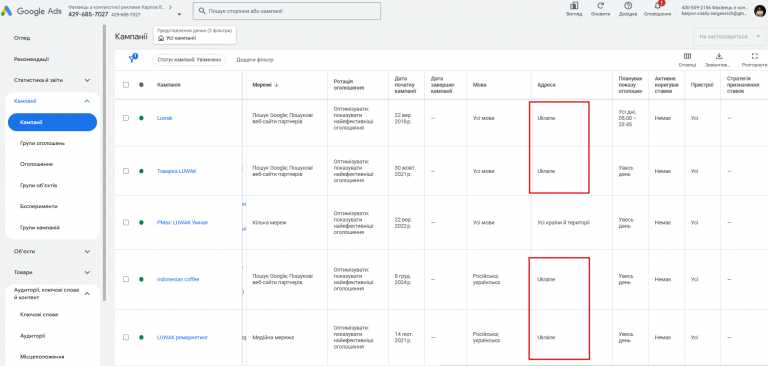The image size is (768, 366).
Task: Open Групи об'єктів in sidebar
Action: pos(39,185)
